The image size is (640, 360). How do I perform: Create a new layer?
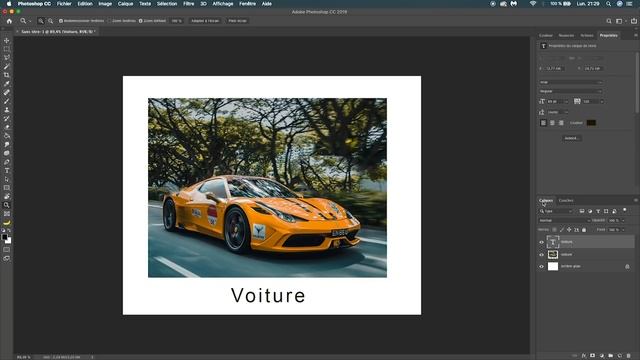click(x=620, y=356)
